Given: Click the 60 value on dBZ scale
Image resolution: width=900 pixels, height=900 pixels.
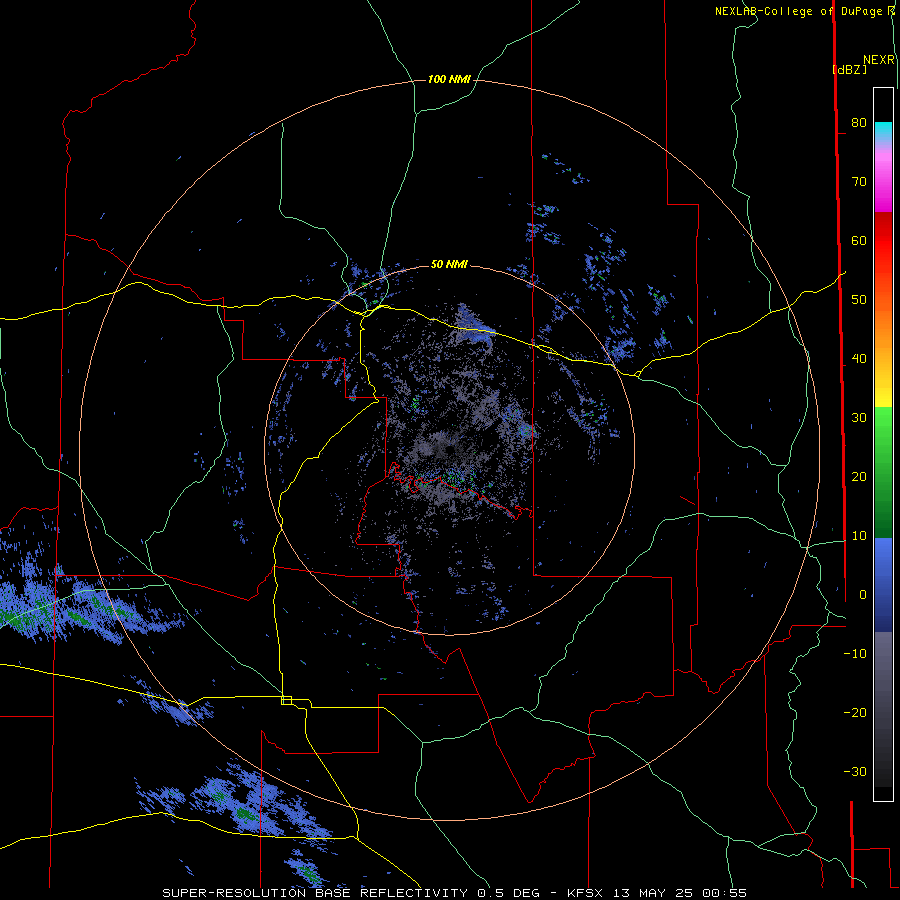Looking at the screenshot, I should pyautogui.click(x=859, y=240).
